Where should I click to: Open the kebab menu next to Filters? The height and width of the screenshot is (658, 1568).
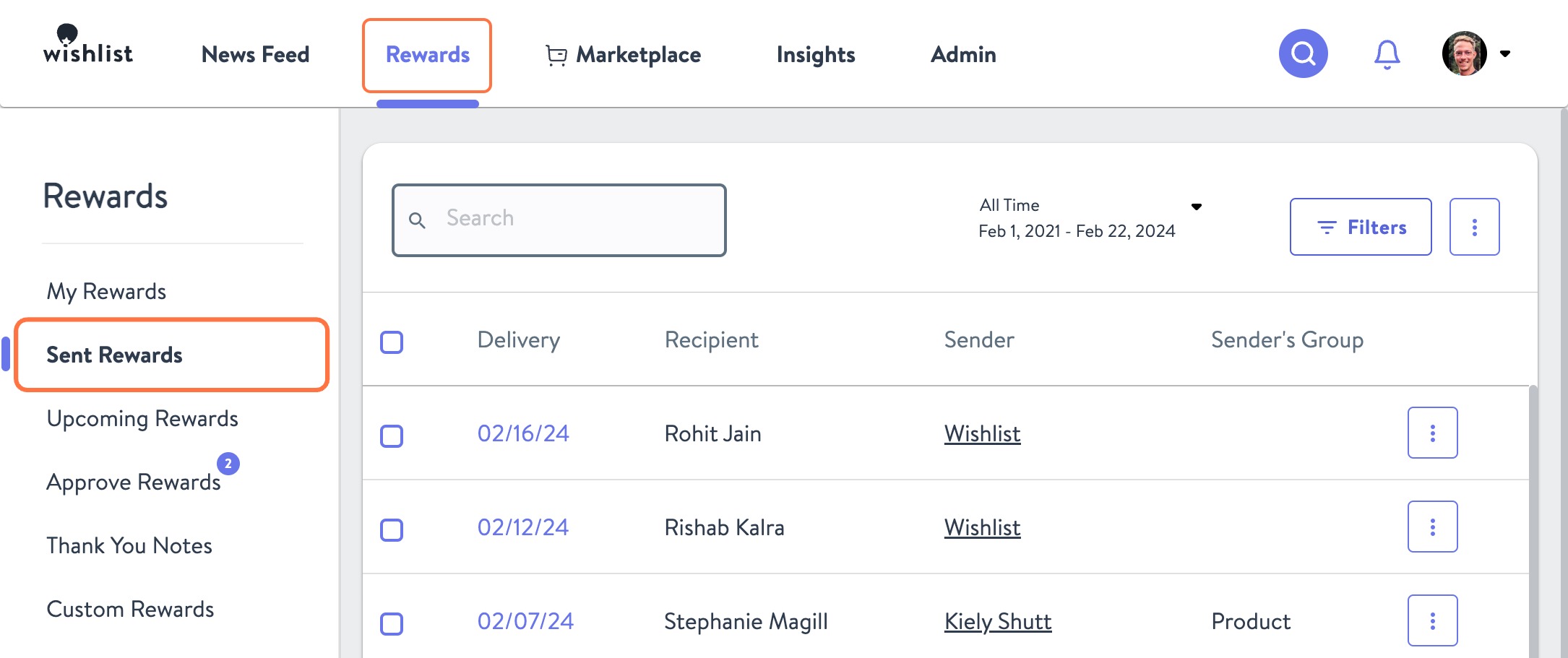tap(1474, 227)
